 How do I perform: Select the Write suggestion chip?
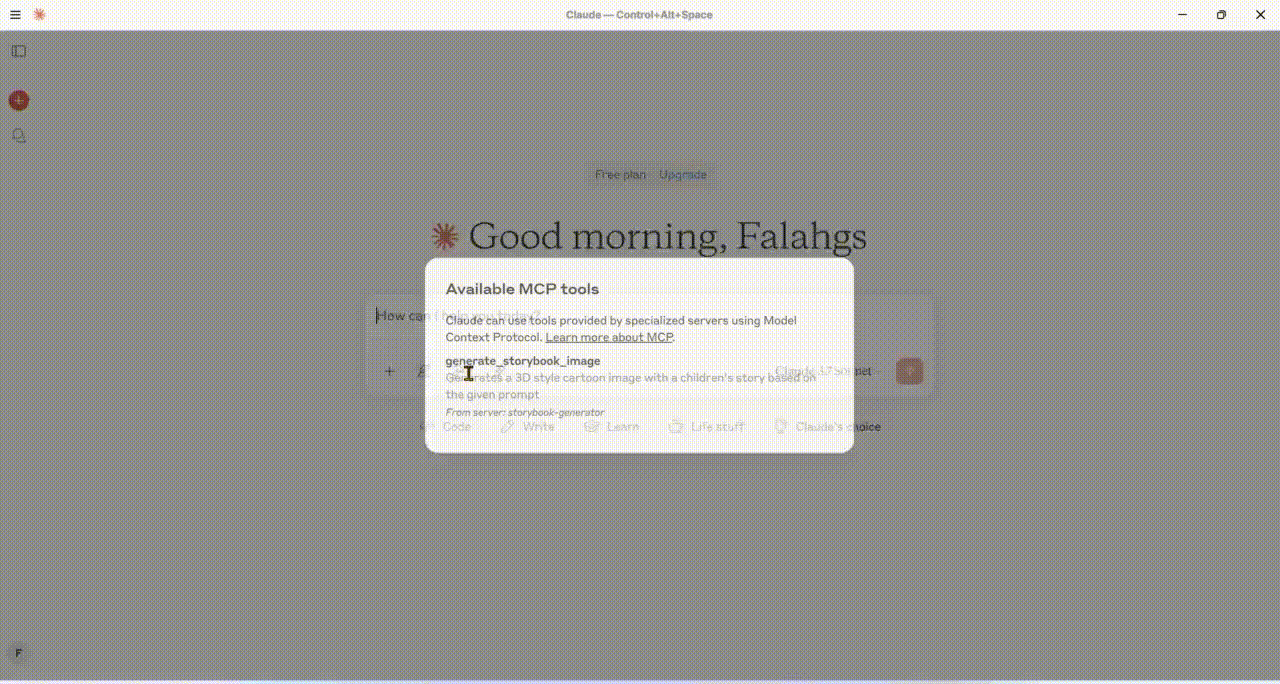coord(527,426)
